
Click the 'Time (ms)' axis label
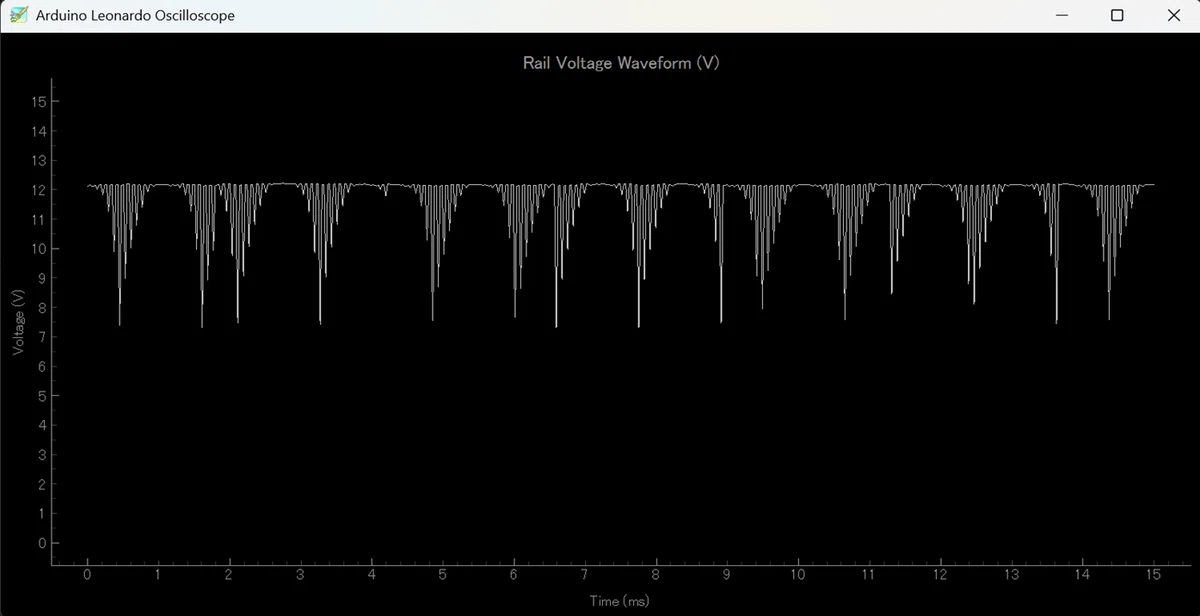(x=620, y=601)
